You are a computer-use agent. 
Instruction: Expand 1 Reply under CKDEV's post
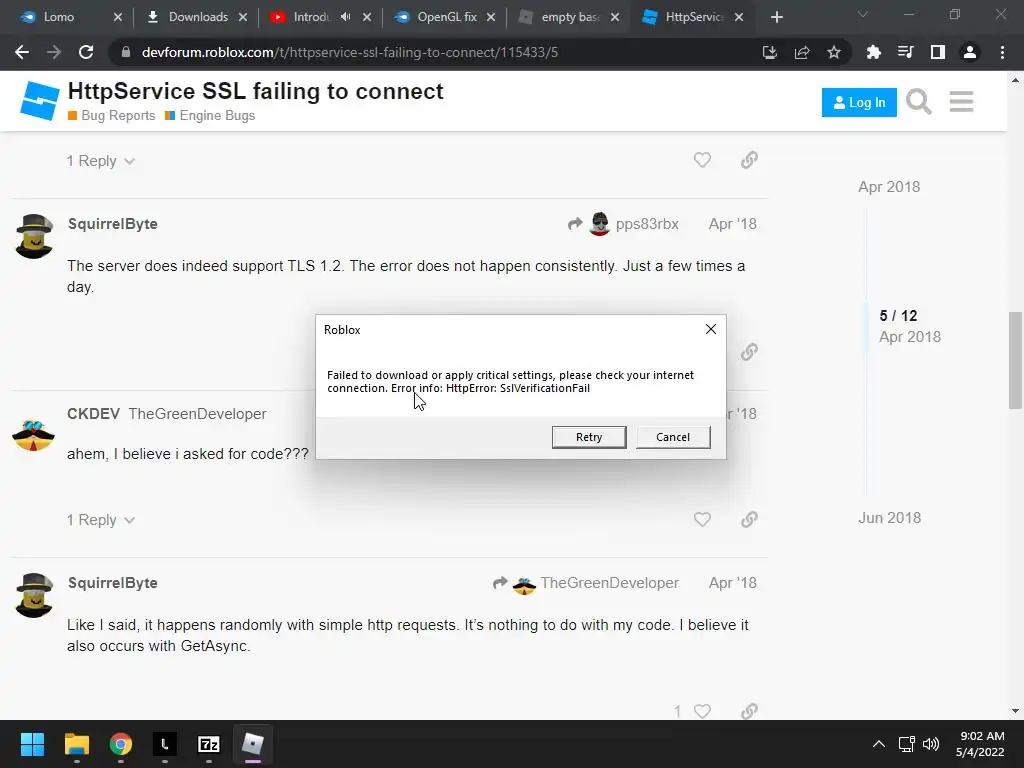pos(101,520)
